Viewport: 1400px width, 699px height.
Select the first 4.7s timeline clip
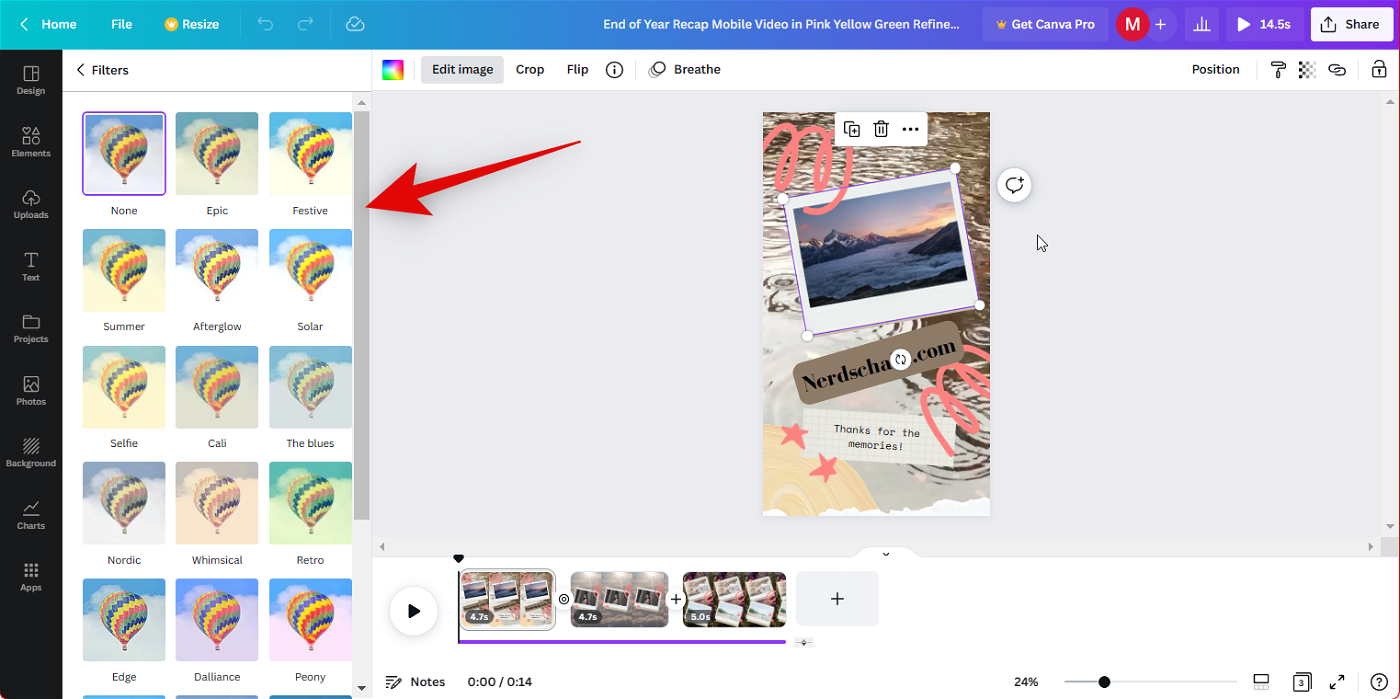[x=507, y=600]
